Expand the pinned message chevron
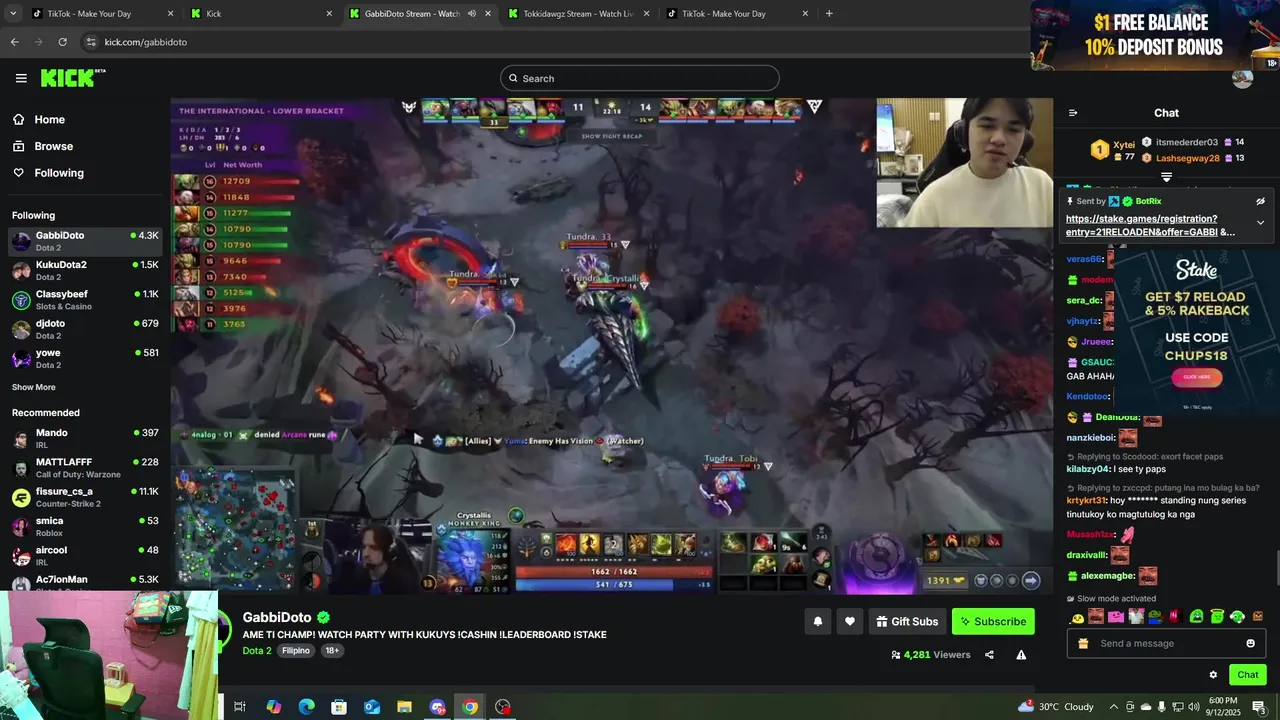Image resolution: width=1280 pixels, height=720 pixels. pyautogui.click(x=1260, y=222)
